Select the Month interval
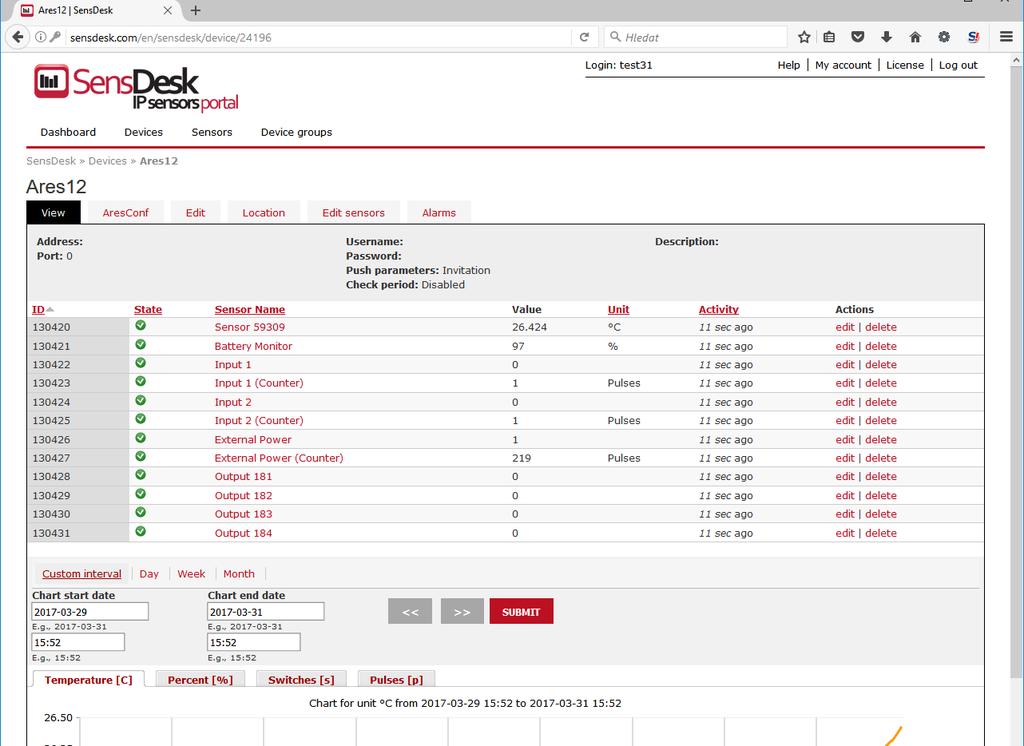1024x746 pixels. coord(239,574)
